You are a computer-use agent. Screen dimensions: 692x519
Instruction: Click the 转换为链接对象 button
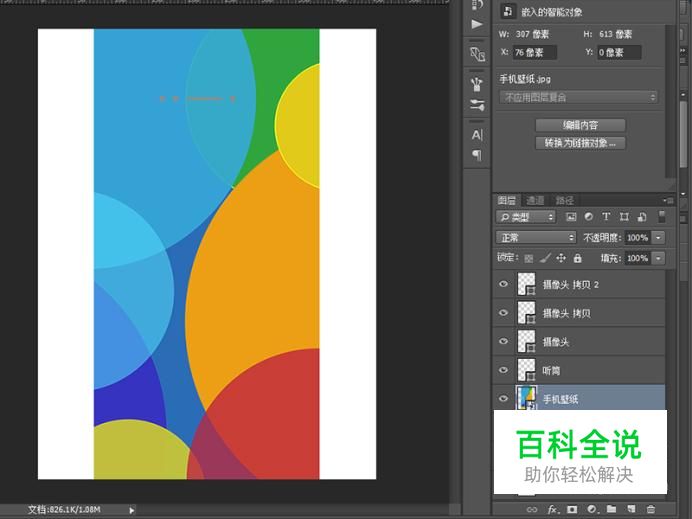point(580,143)
